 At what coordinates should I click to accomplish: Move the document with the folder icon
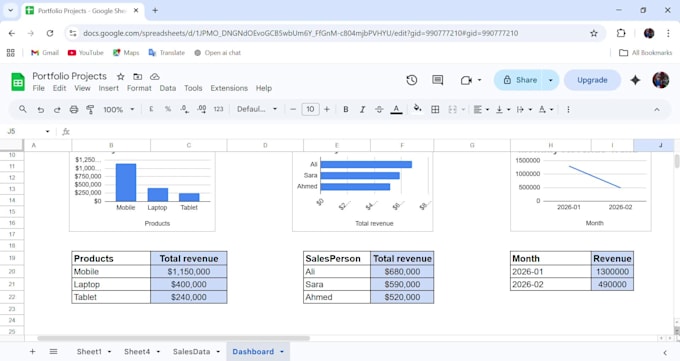tap(137, 76)
